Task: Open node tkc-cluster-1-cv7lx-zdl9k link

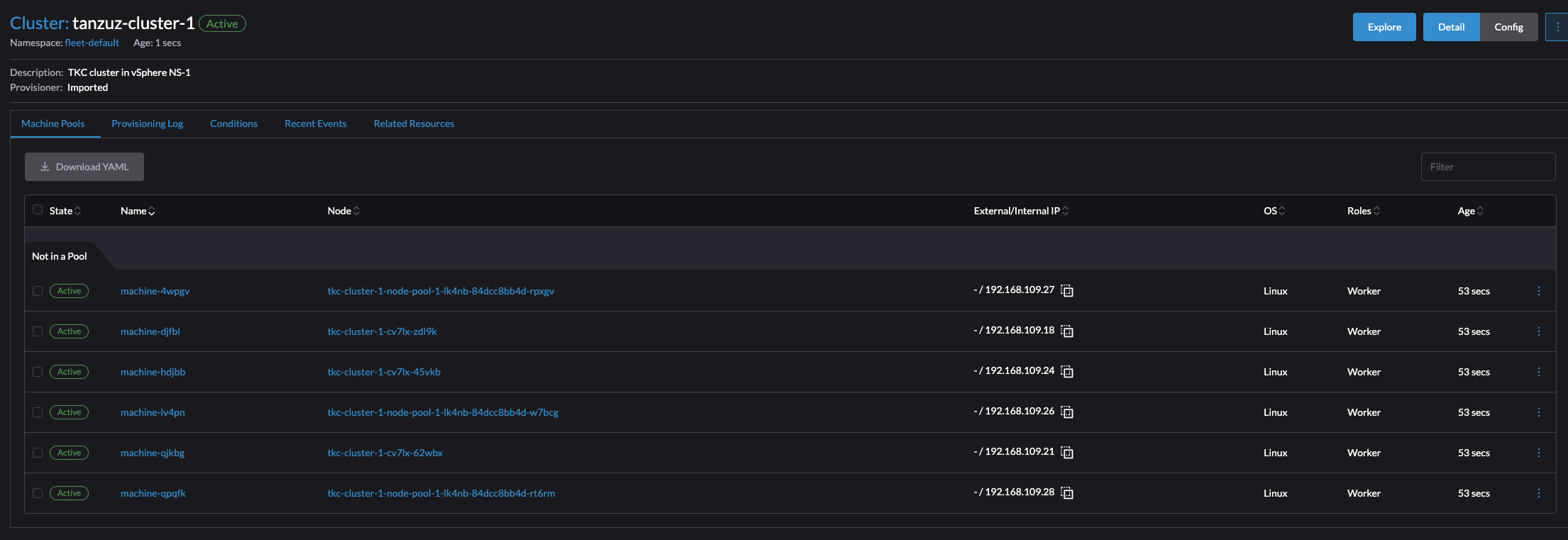Action: click(x=382, y=331)
